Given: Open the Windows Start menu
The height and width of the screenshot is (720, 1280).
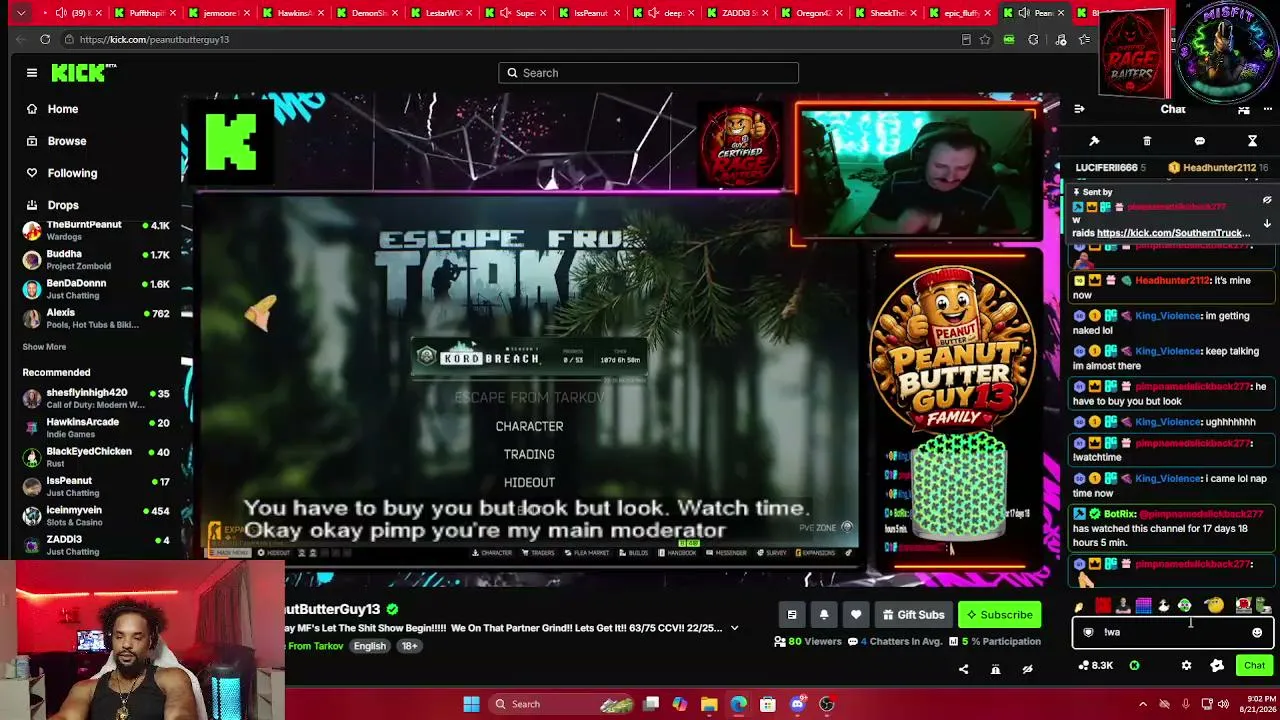Looking at the screenshot, I should (471, 704).
